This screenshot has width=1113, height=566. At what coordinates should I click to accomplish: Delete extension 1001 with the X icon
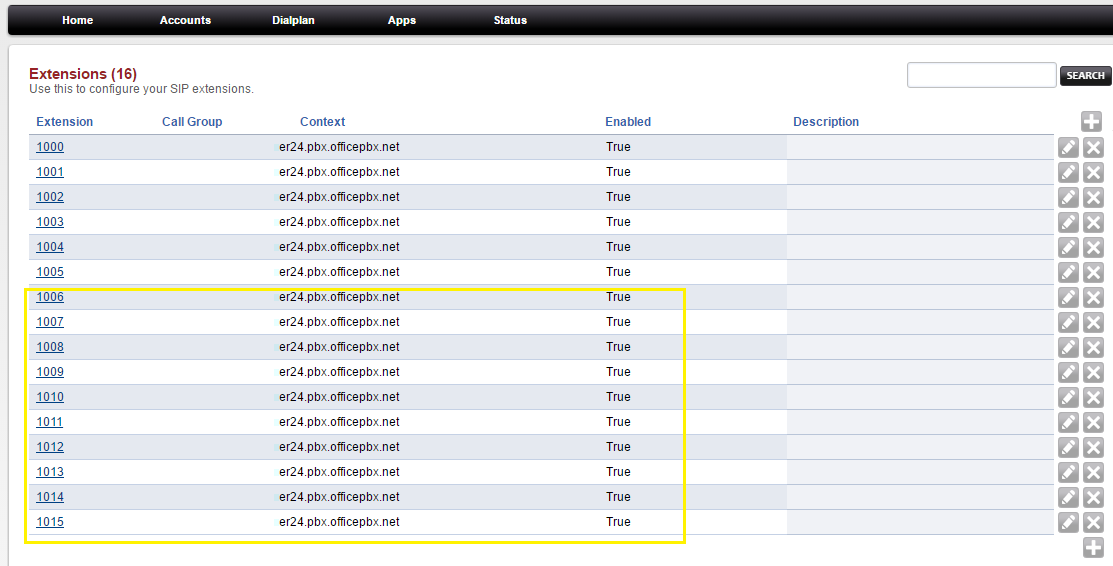pos(1093,173)
